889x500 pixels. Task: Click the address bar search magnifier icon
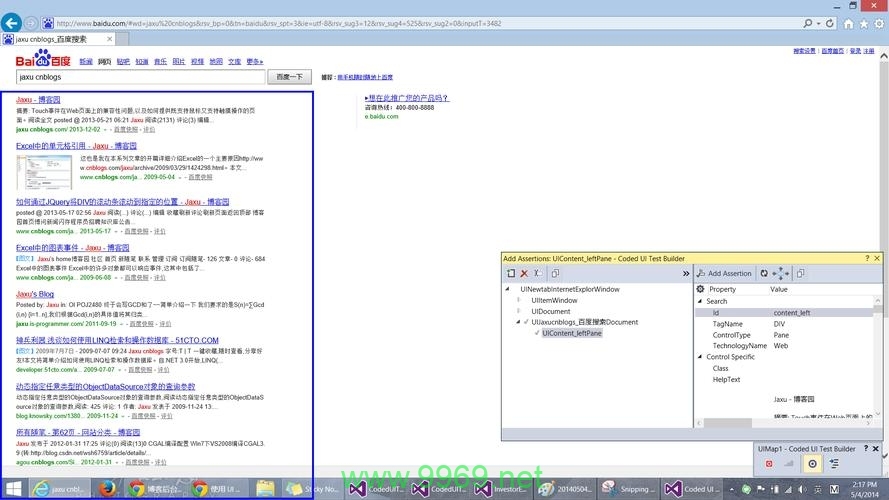pos(807,23)
